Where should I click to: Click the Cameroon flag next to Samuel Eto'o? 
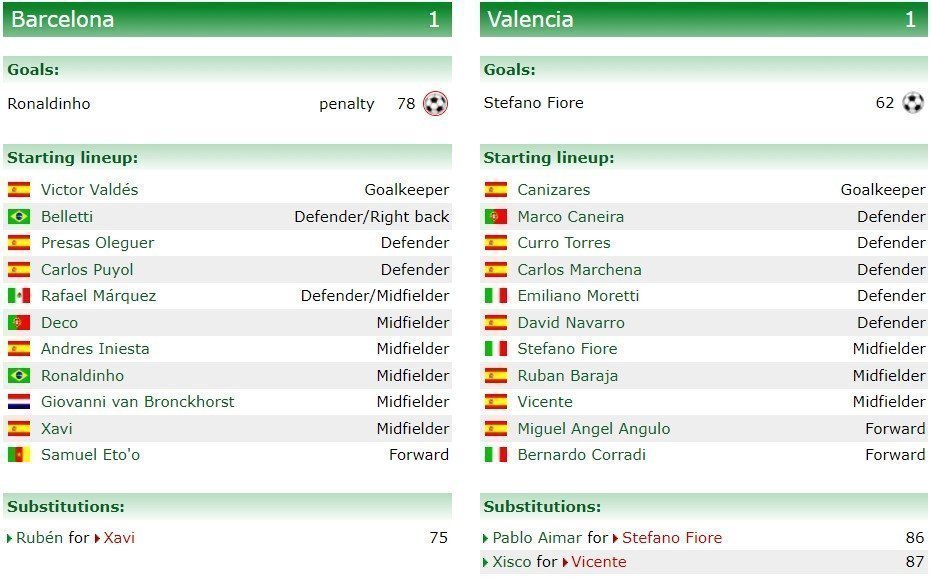tap(19, 455)
